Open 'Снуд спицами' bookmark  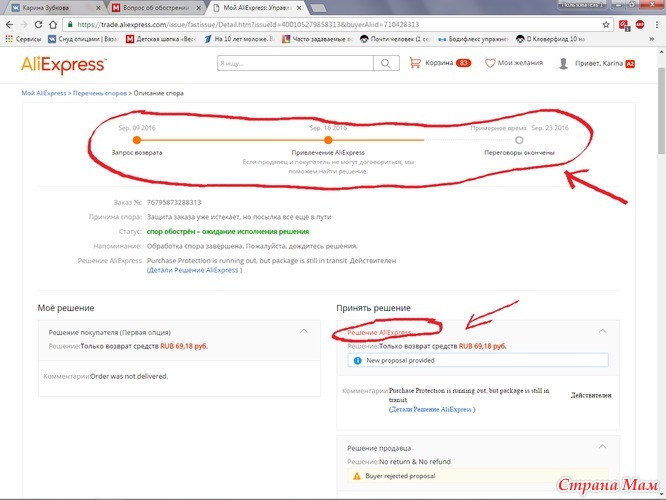point(83,39)
